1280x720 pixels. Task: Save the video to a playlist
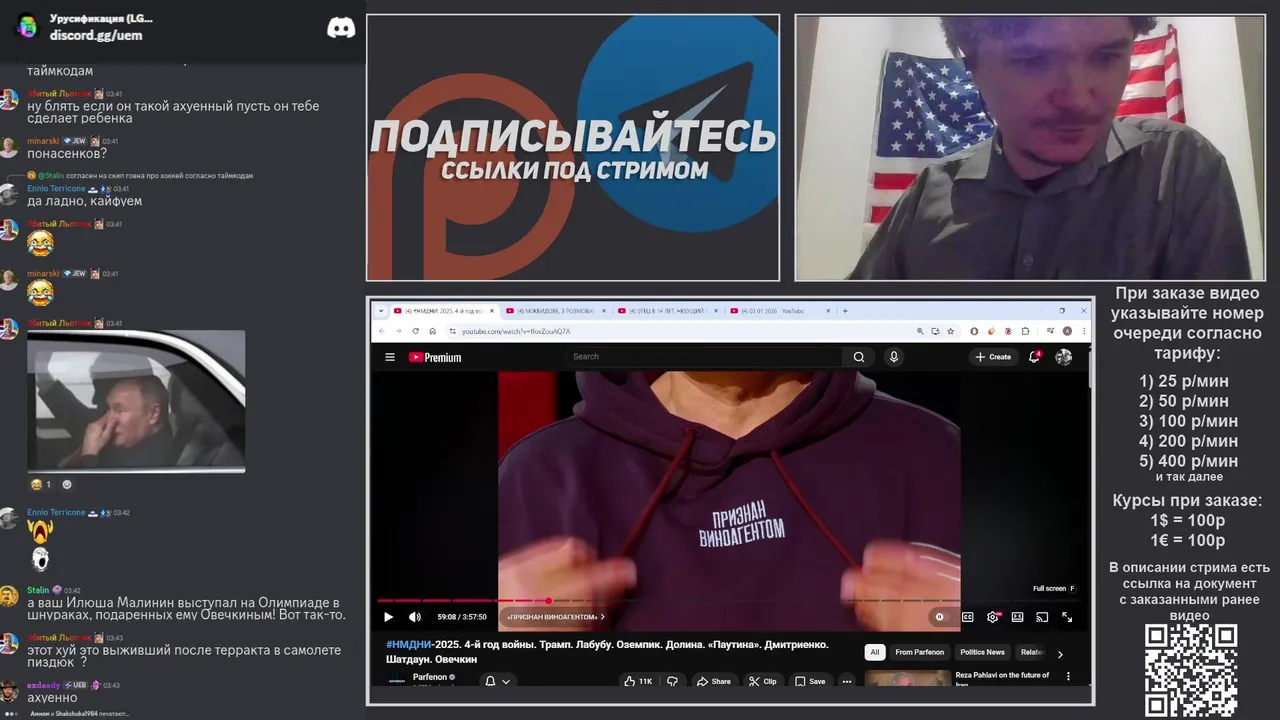pyautogui.click(x=810, y=681)
